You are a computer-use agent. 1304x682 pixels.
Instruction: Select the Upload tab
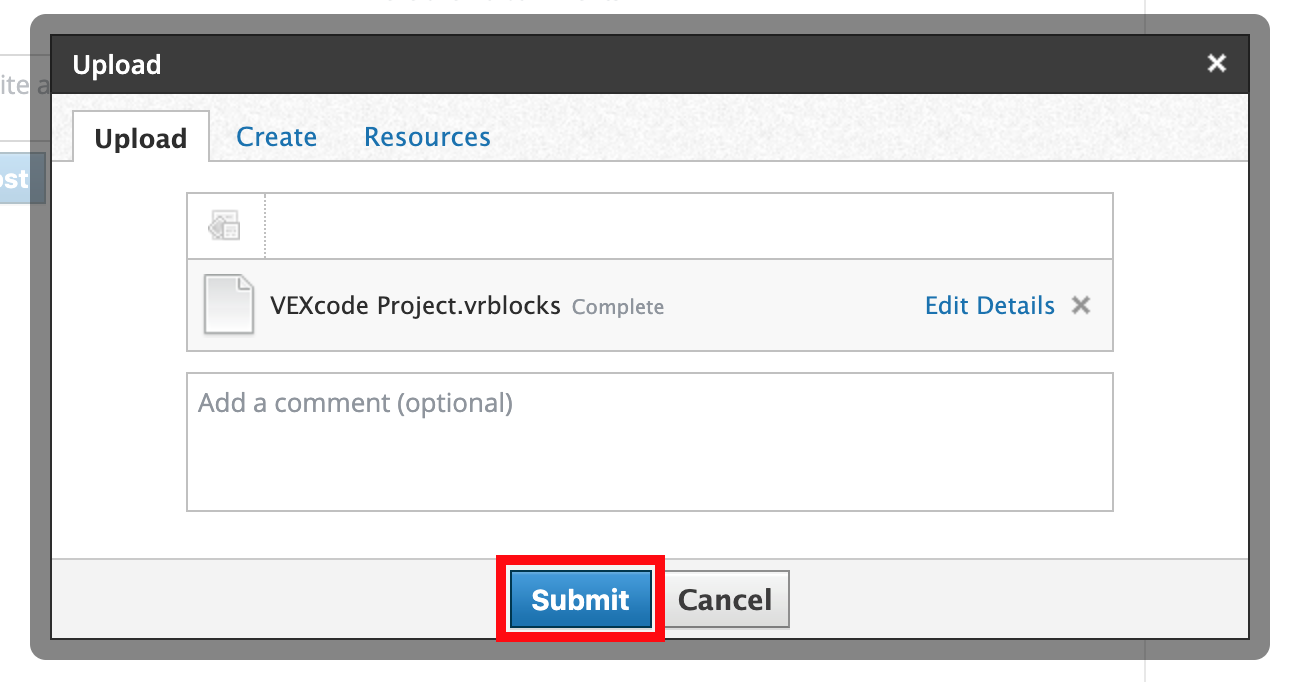[x=141, y=138]
